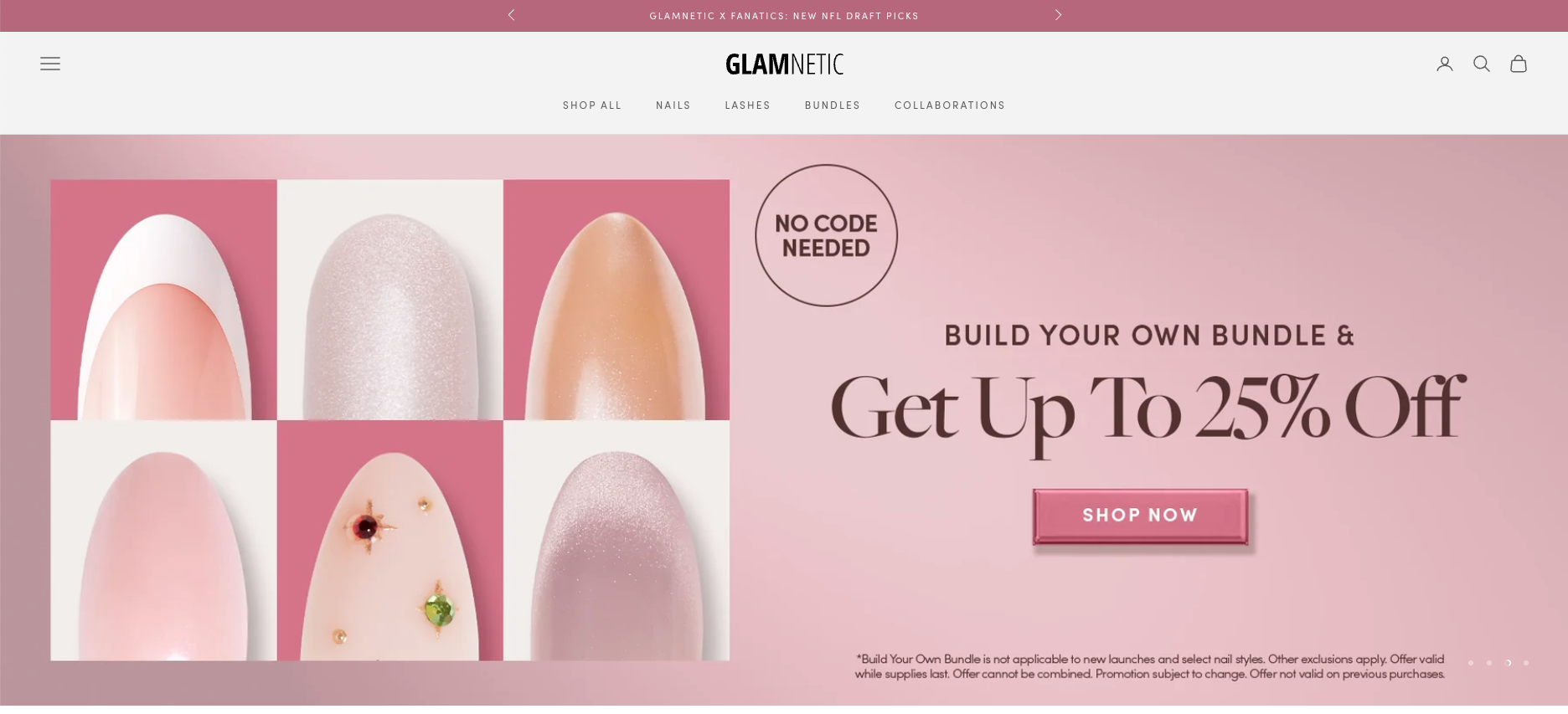Image resolution: width=1568 pixels, height=714 pixels.
Task: Expand the Lashes navigation item
Action: click(748, 105)
